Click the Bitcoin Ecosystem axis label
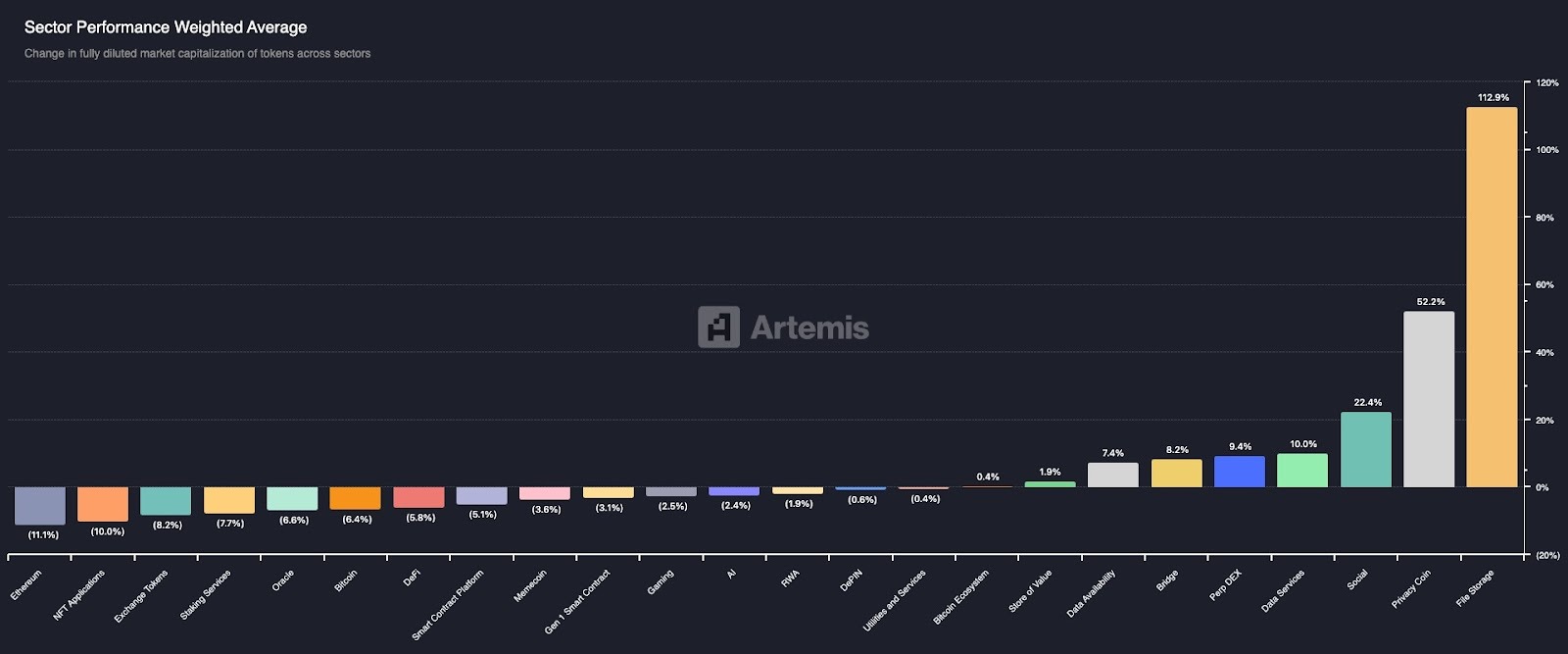 (961, 596)
